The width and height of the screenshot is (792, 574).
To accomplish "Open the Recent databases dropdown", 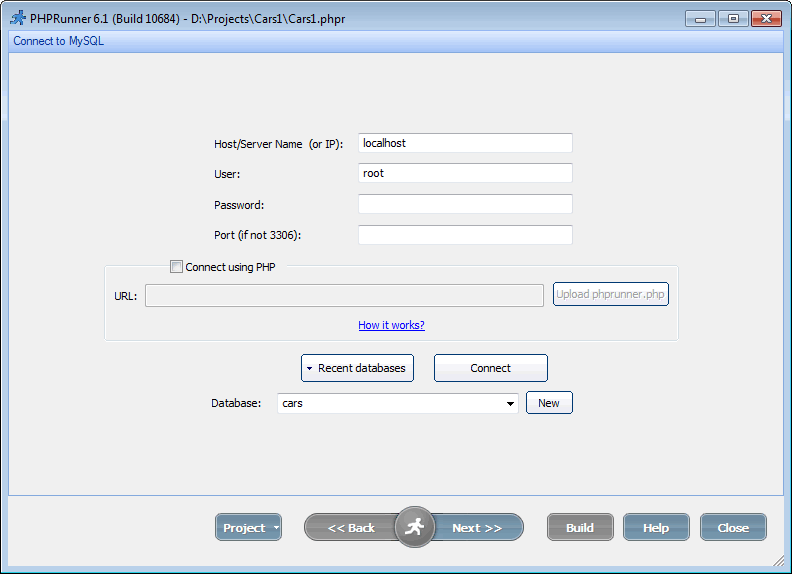I will pos(358,368).
